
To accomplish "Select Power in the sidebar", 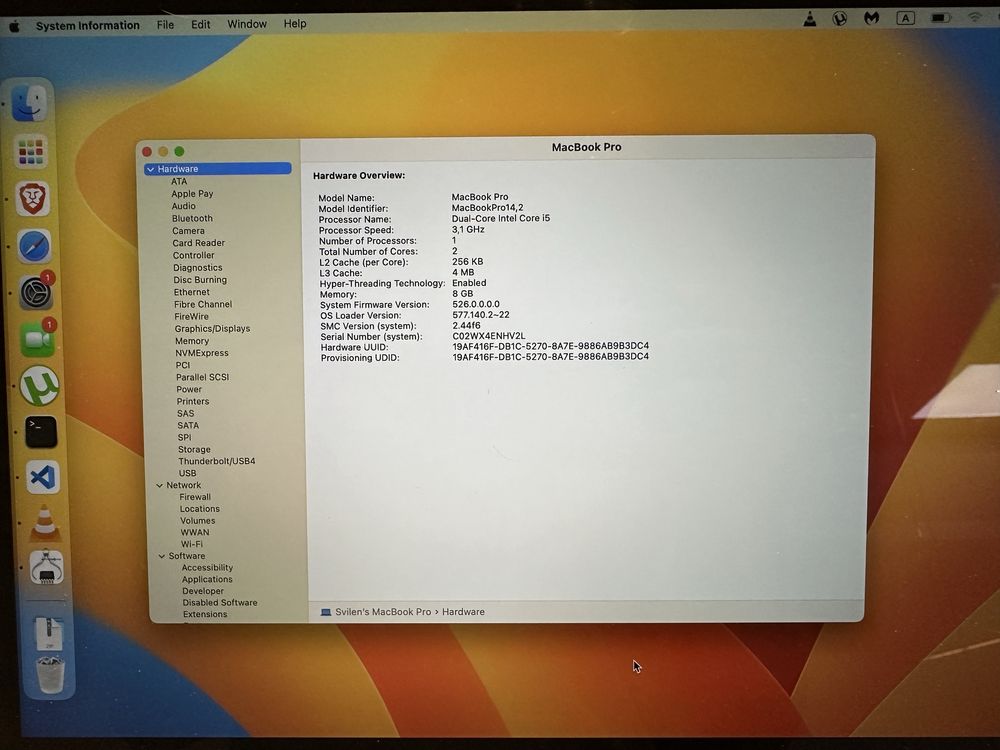I will (x=189, y=389).
